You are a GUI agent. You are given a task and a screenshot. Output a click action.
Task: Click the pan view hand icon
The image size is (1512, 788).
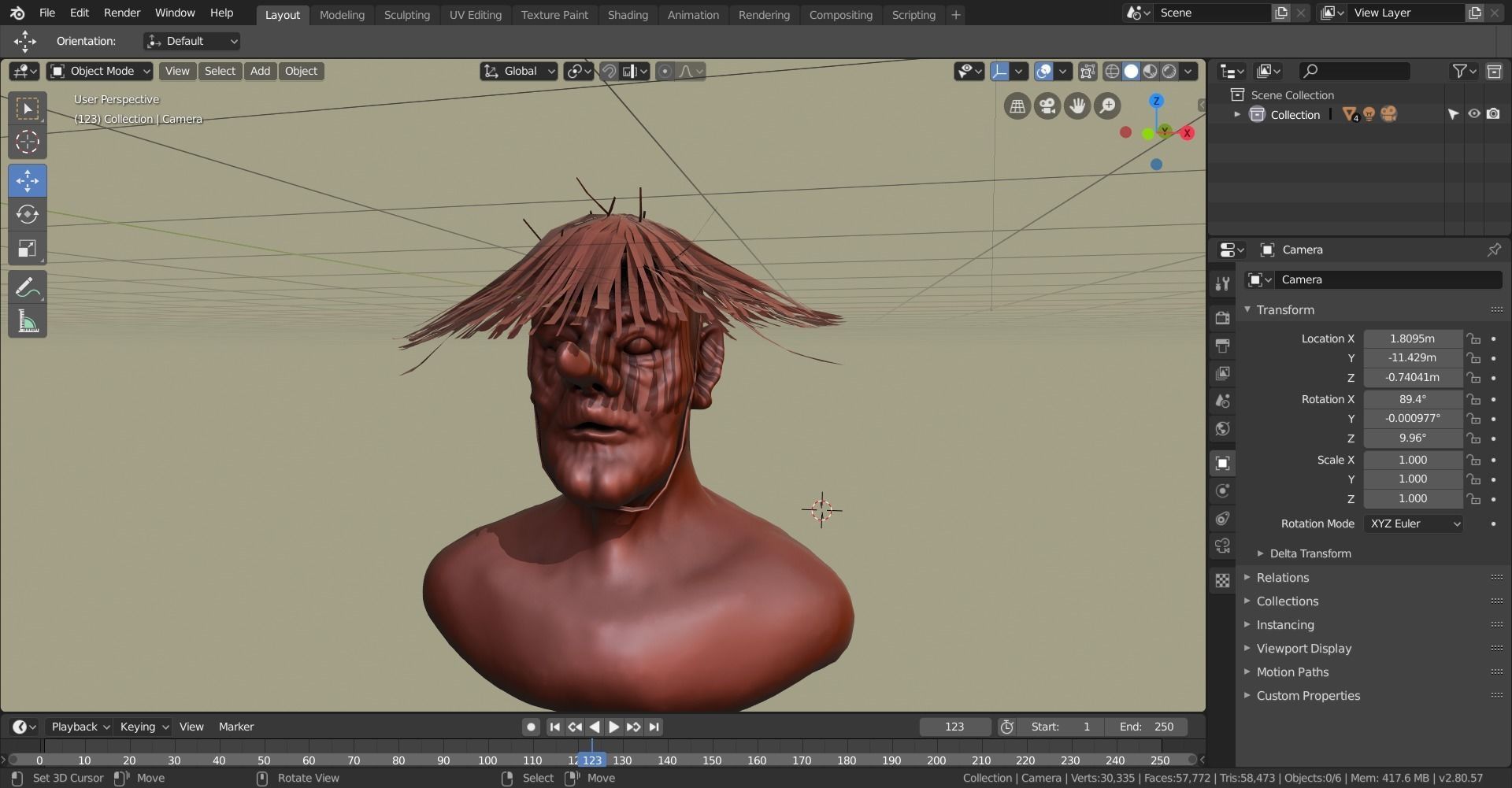[1077, 105]
